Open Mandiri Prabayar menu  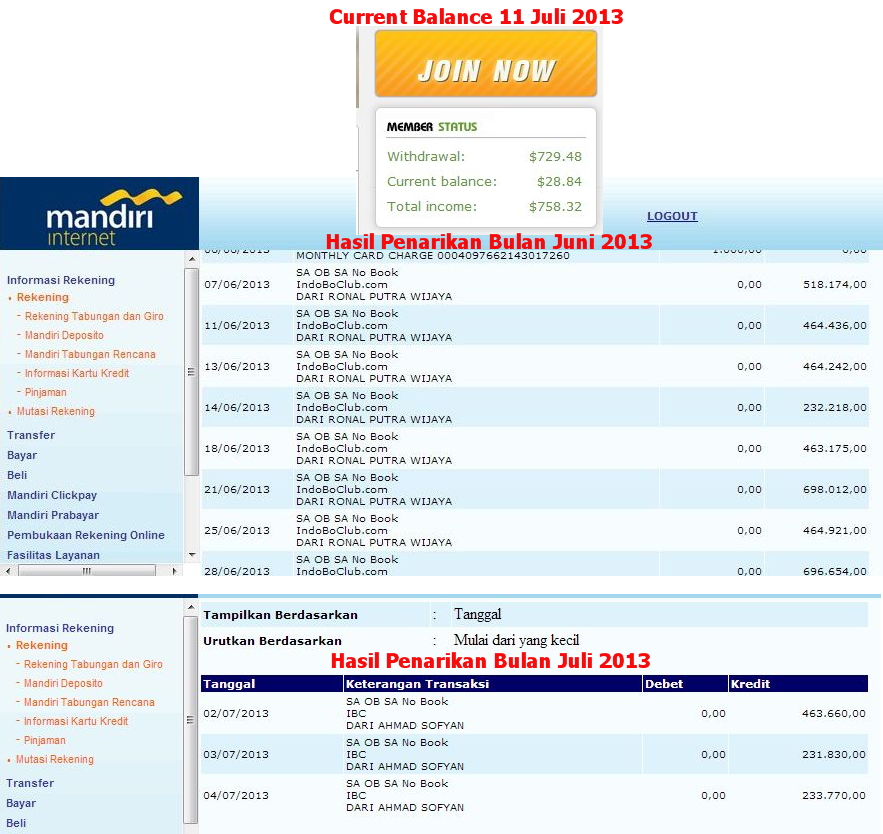click(53, 515)
